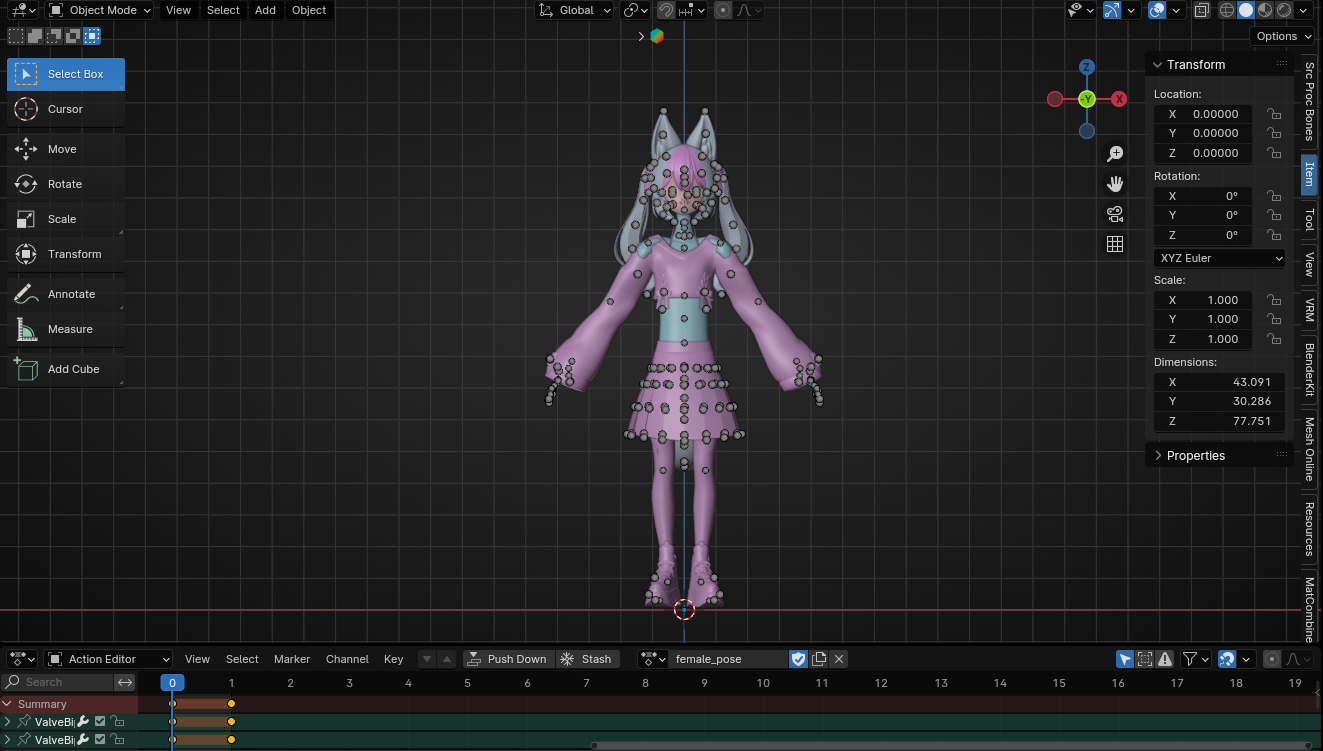This screenshot has width=1323, height=751.
Task: Toggle camera view with the camera icon
Action: click(1115, 214)
